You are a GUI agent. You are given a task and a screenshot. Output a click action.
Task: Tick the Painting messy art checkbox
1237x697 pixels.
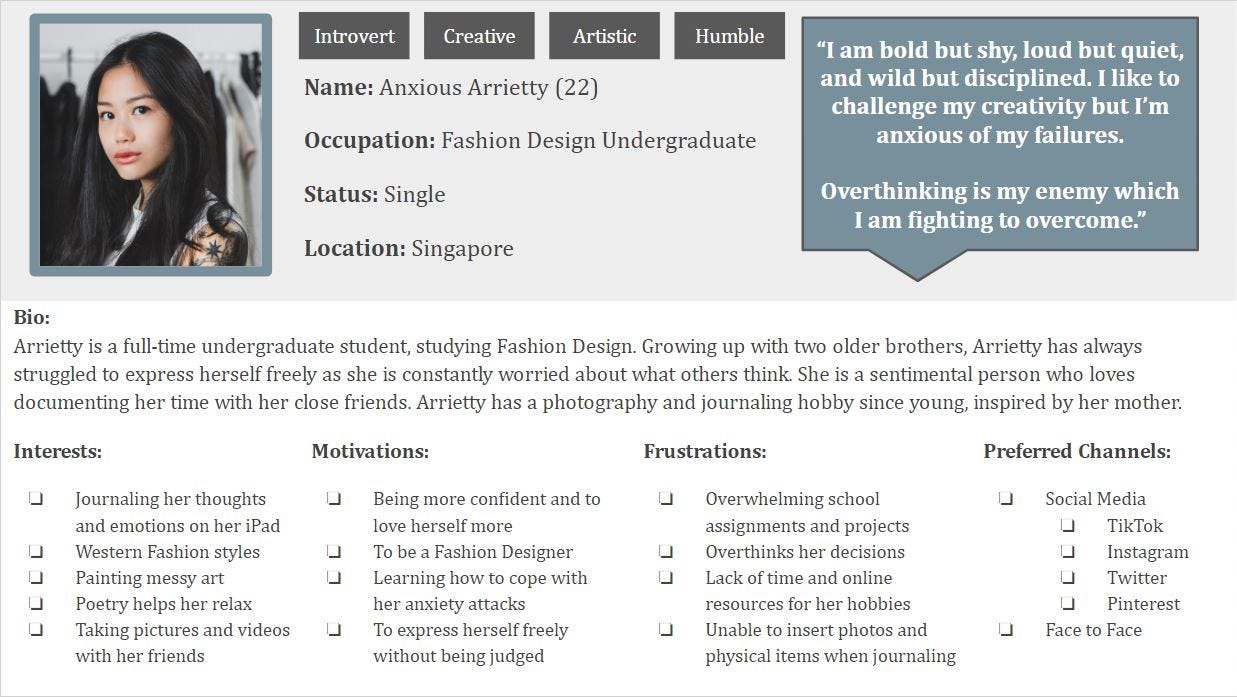36,578
